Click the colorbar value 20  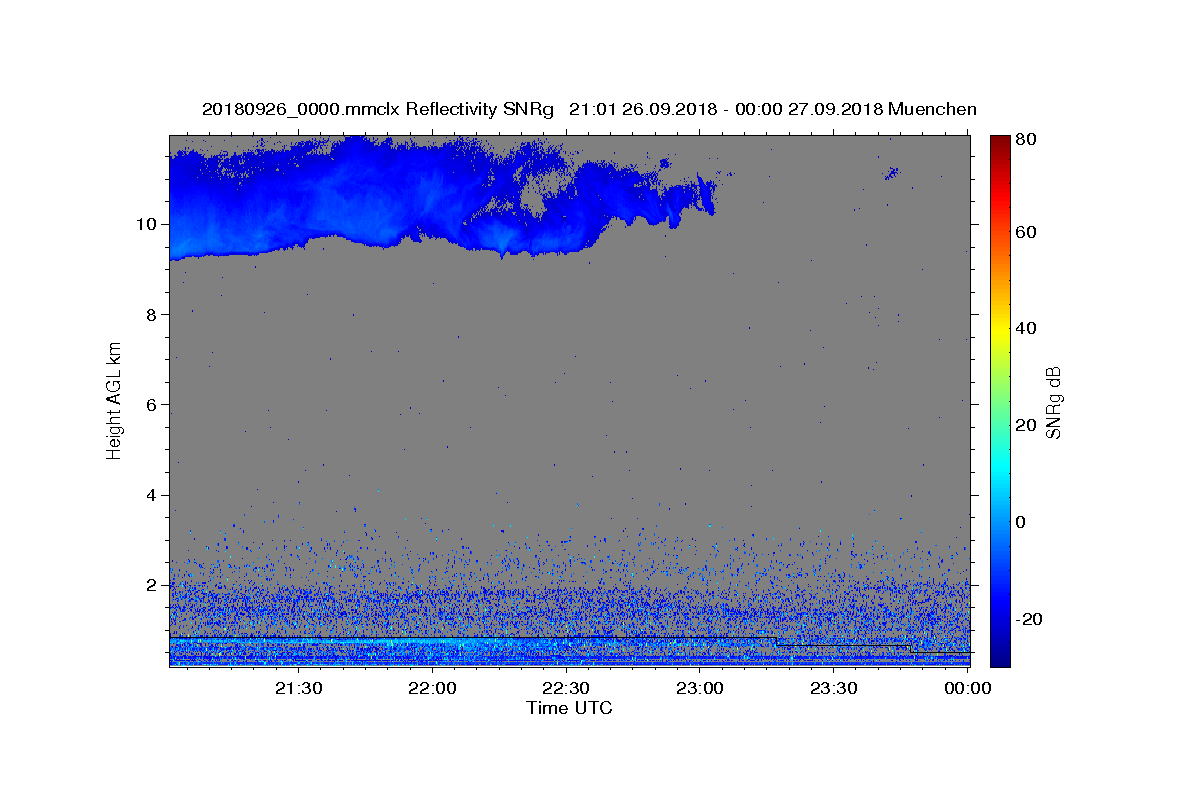pyautogui.click(x=1028, y=425)
